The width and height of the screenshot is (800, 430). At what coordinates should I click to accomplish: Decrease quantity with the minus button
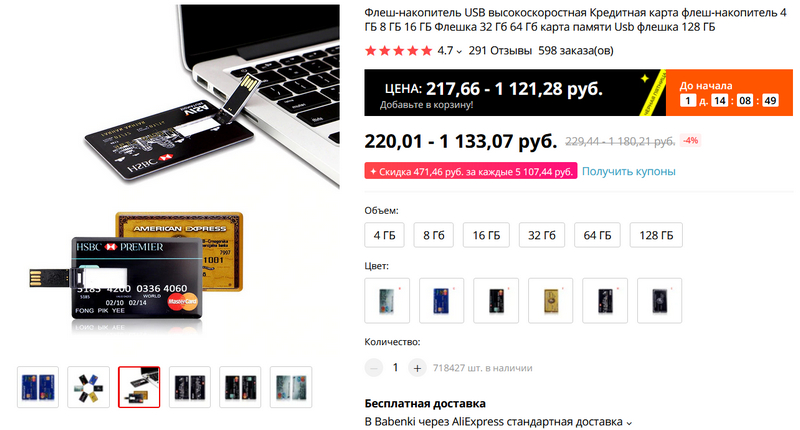(x=373, y=368)
